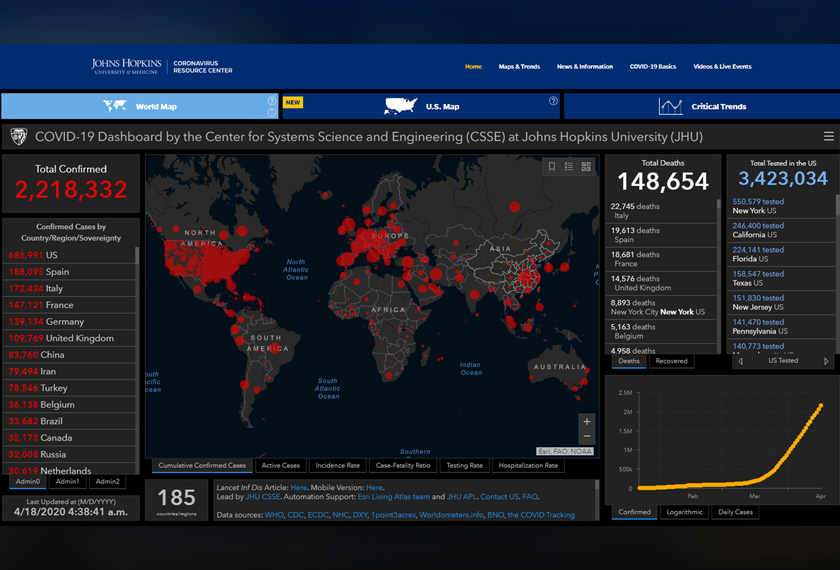Go to previous panel with left arrow near US Tested
The width and height of the screenshot is (840, 570).
tap(740, 361)
